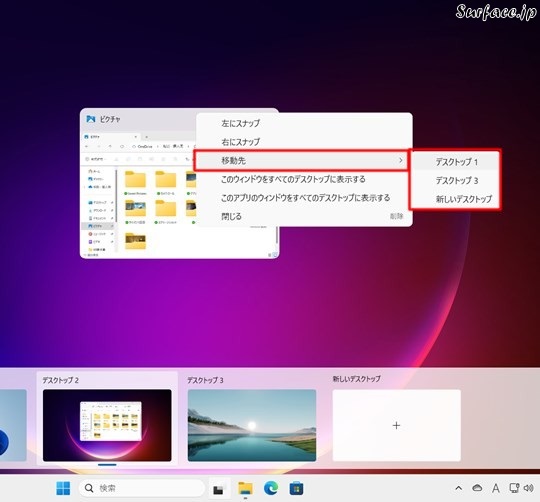Click the volume speaker tray icon
This screenshot has width=540, height=502.
529,488
